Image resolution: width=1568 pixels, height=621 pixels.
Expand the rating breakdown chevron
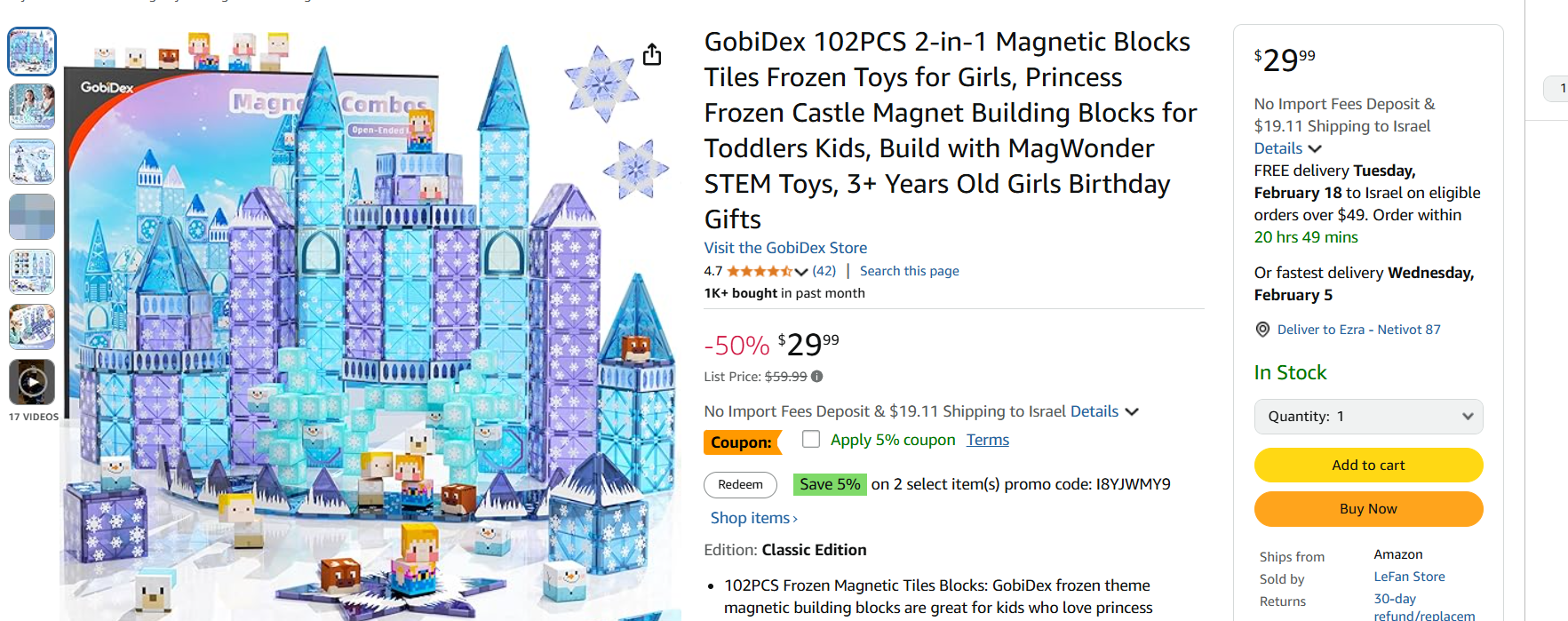pos(801,272)
